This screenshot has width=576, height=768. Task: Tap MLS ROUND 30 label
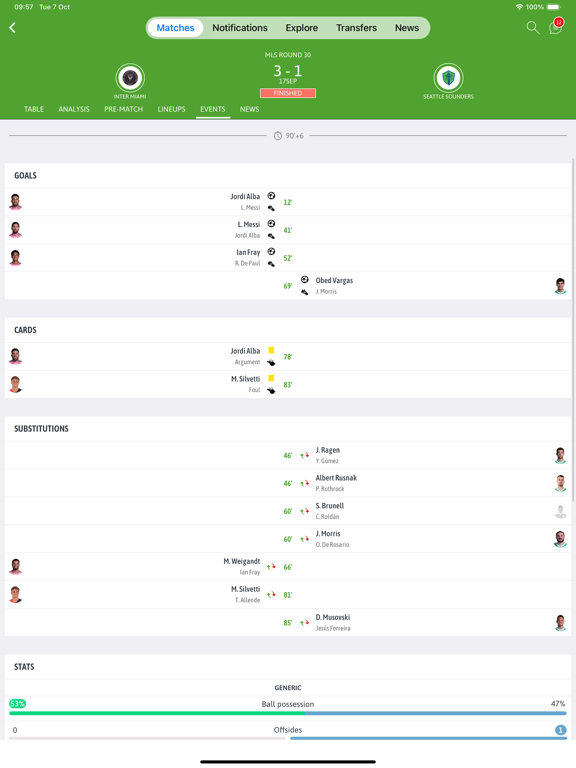pos(288,55)
